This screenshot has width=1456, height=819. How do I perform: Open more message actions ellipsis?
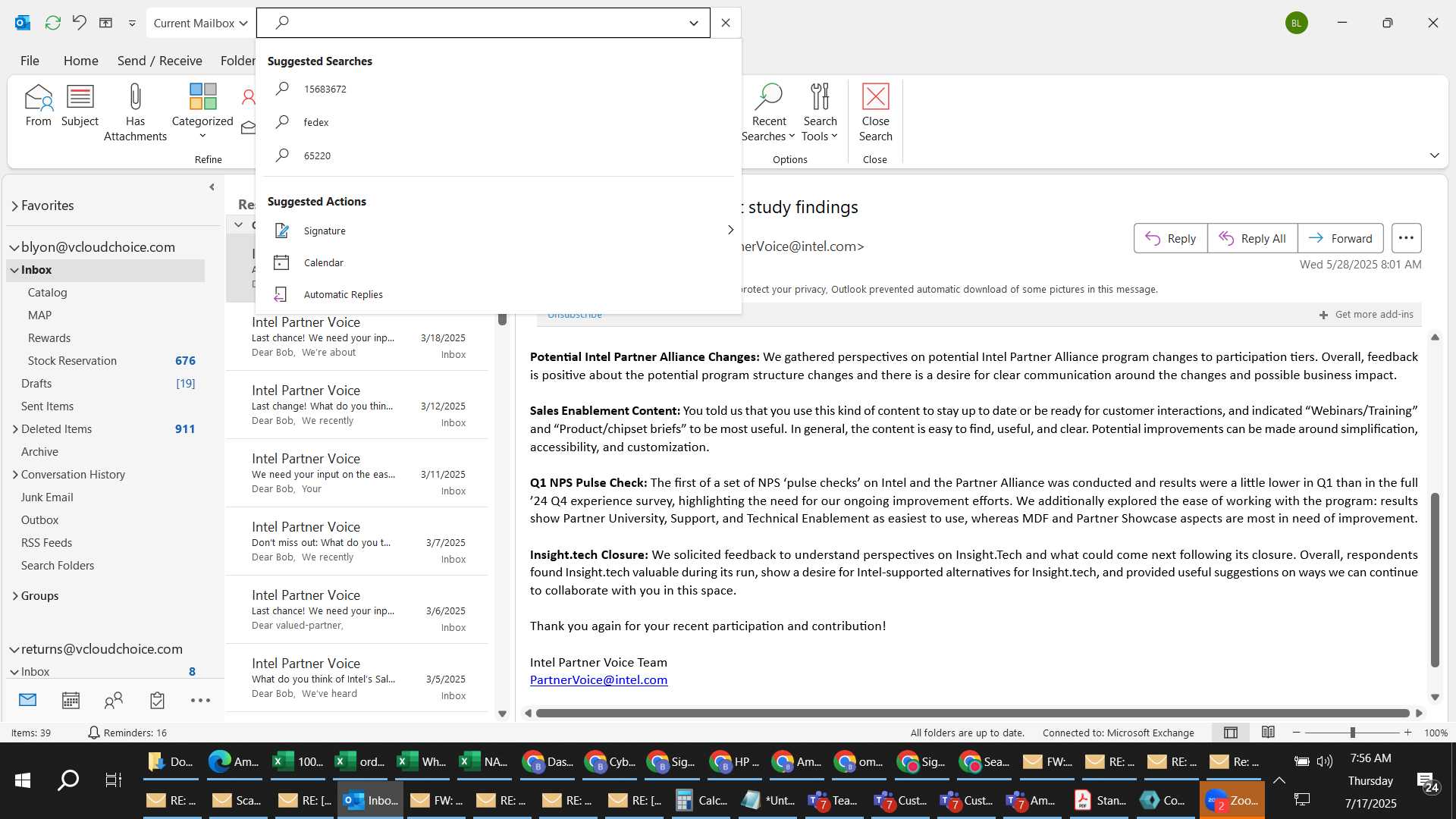pos(1406,238)
